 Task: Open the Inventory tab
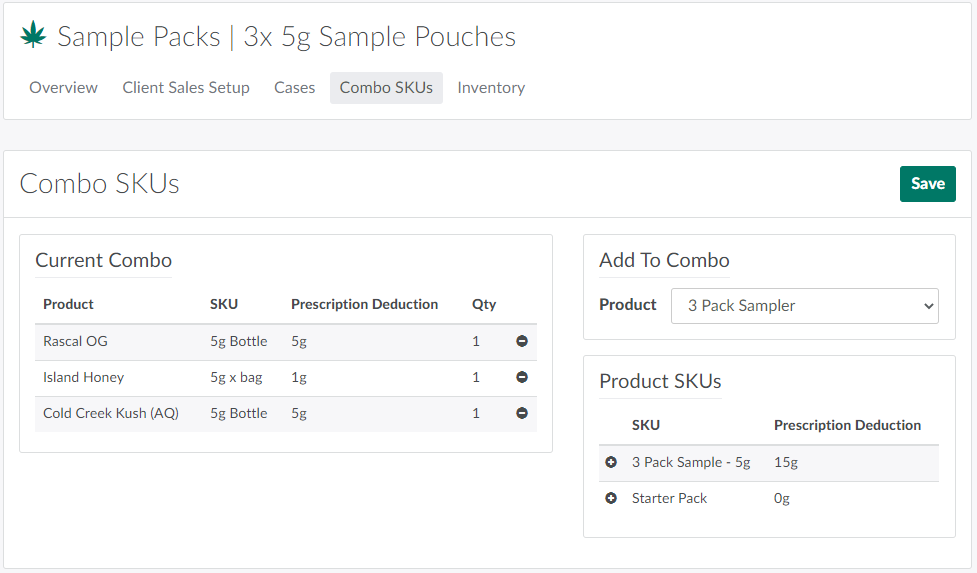(491, 88)
